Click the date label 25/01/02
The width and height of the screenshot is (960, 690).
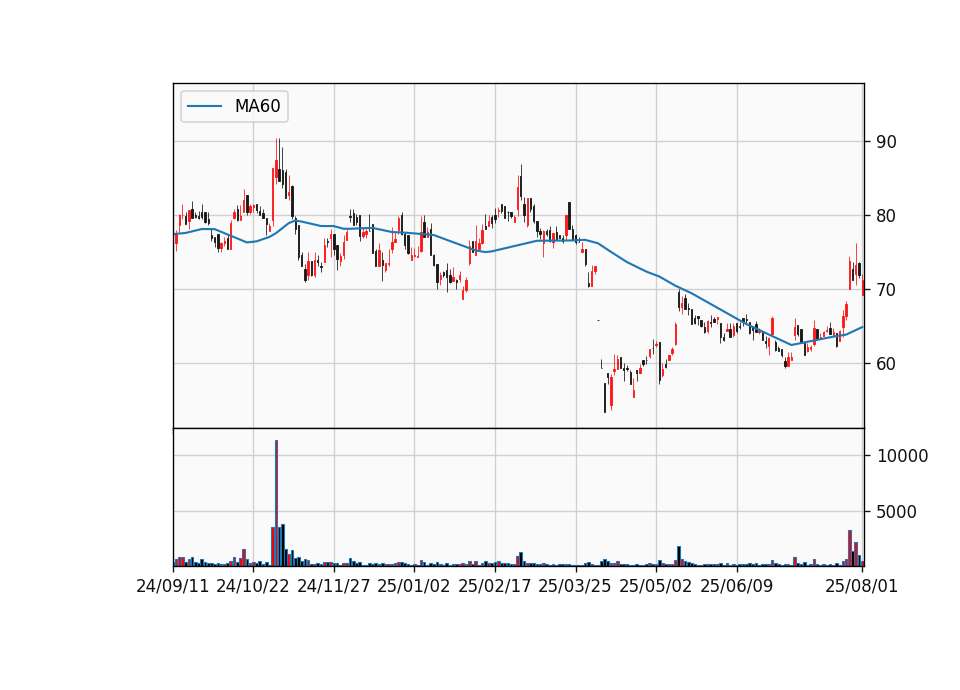[x=414, y=586]
